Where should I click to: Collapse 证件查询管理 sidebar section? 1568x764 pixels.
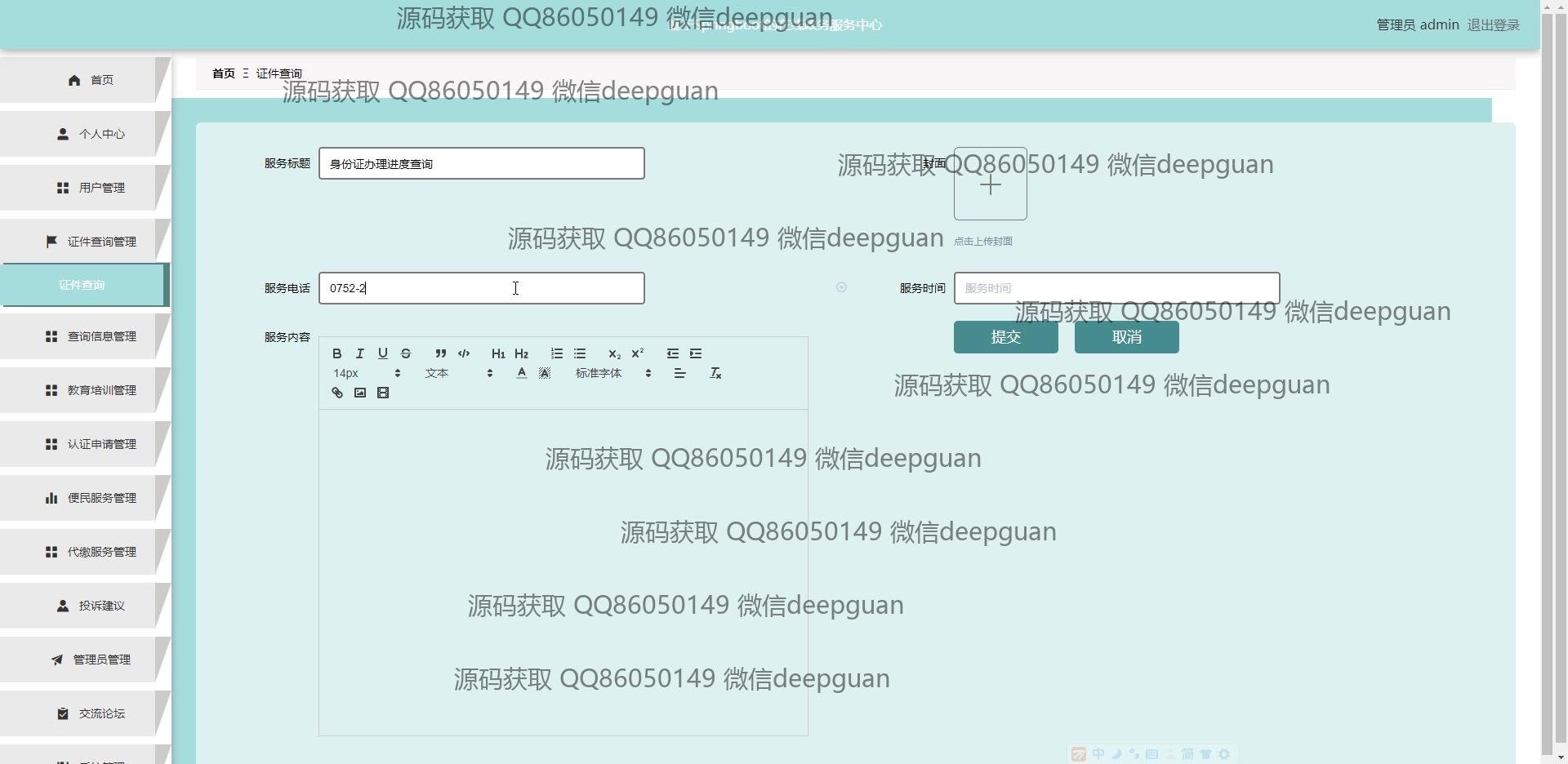85,242
